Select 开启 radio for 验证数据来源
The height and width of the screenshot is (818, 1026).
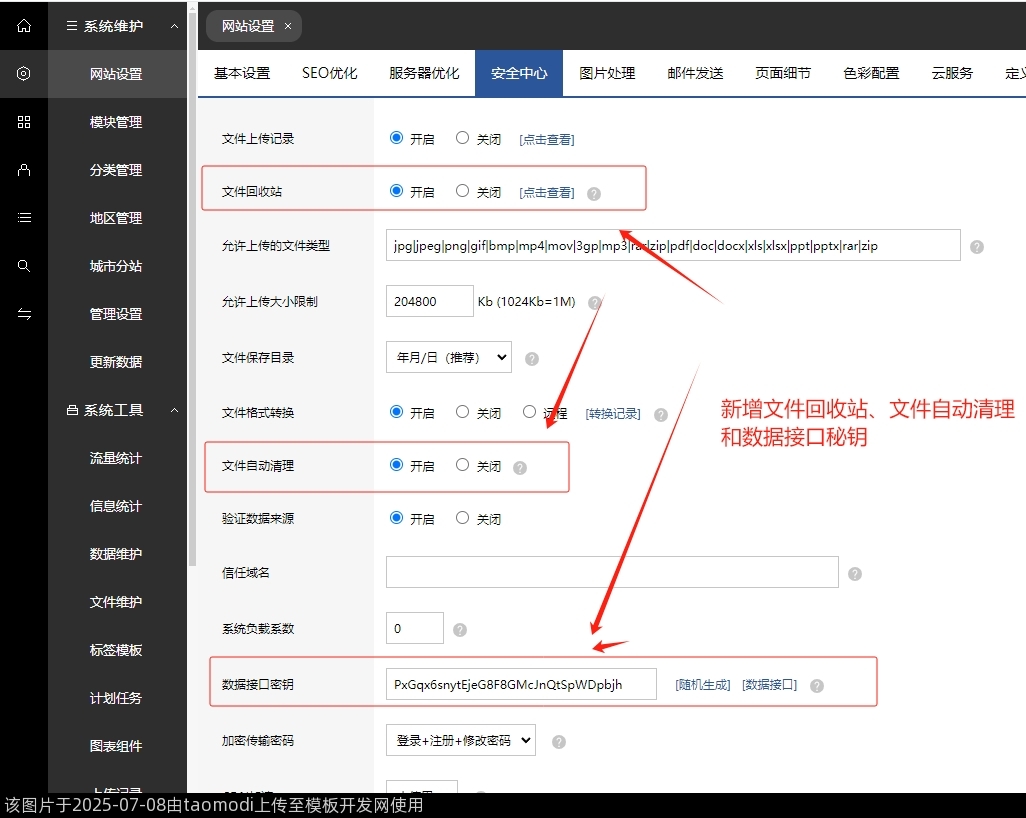pyautogui.click(x=396, y=518)
